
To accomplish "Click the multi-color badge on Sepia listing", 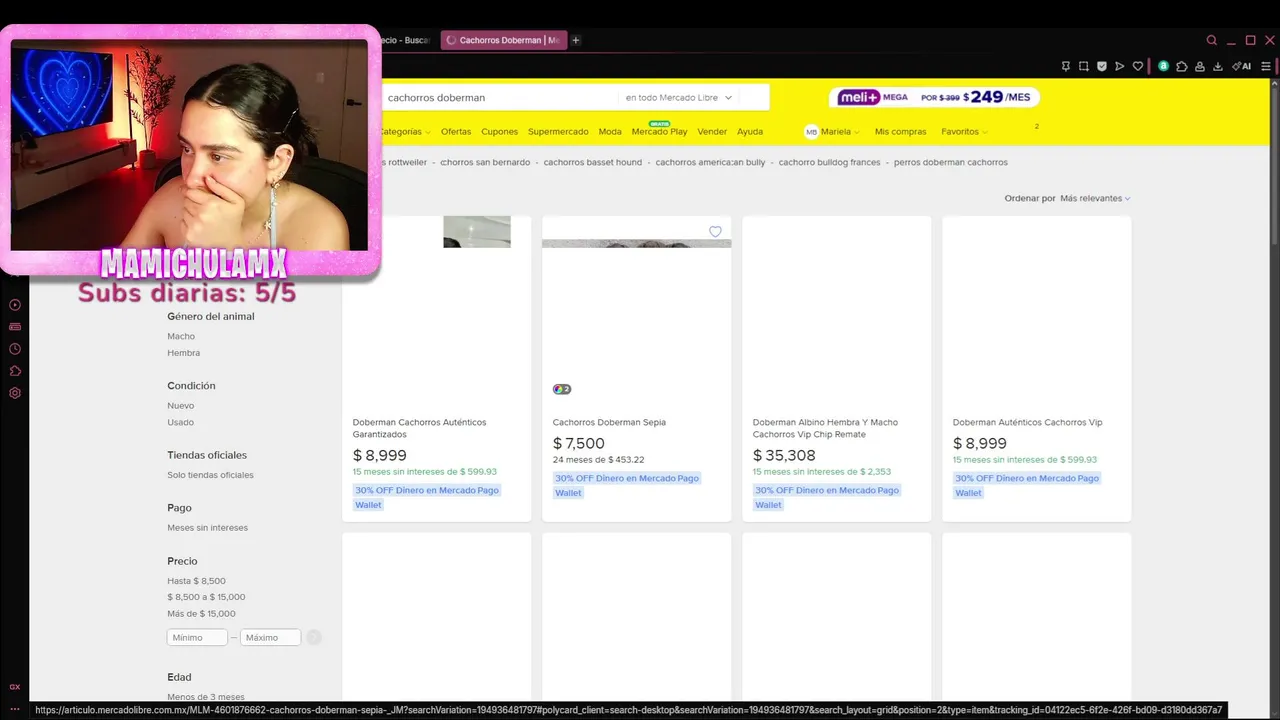I will (562, 389).
